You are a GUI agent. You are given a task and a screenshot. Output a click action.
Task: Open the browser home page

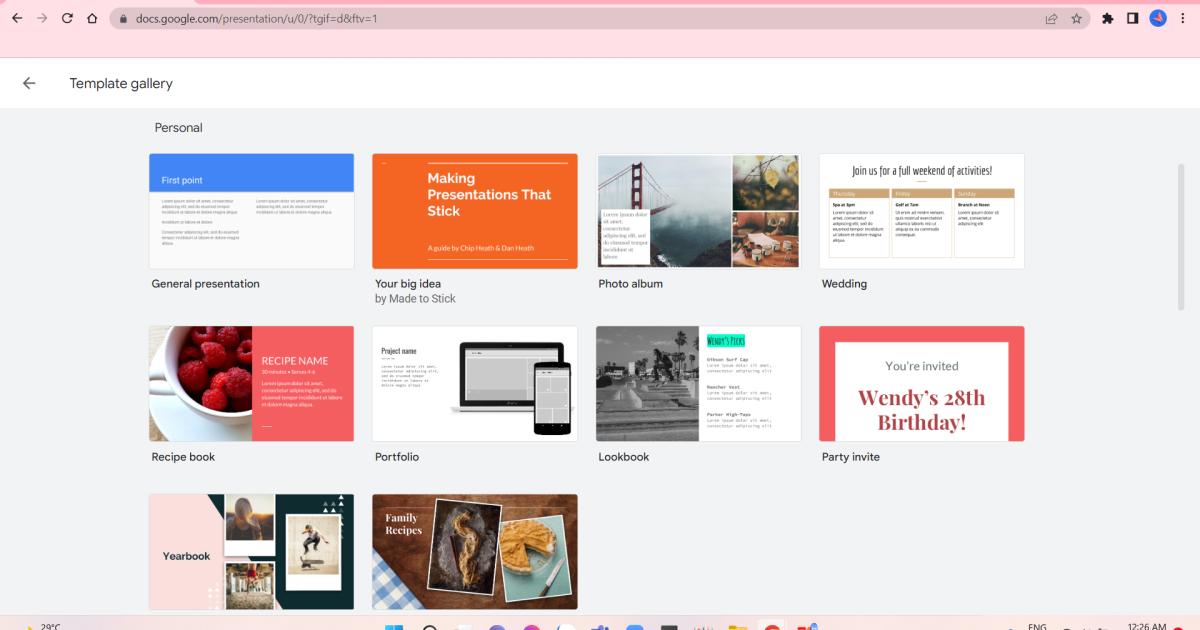coord(94,17)
